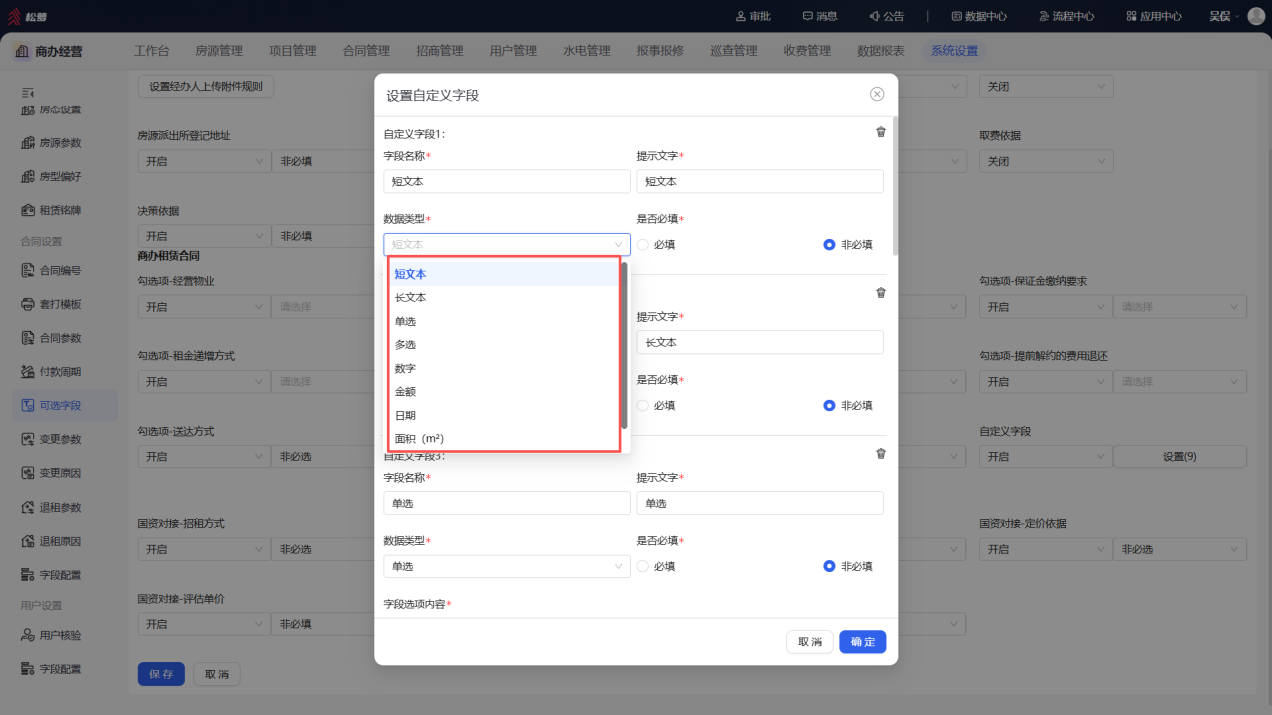1272x715 pixels.
Task: Switch to 合同管理 tab
Action: pos(366,51)
